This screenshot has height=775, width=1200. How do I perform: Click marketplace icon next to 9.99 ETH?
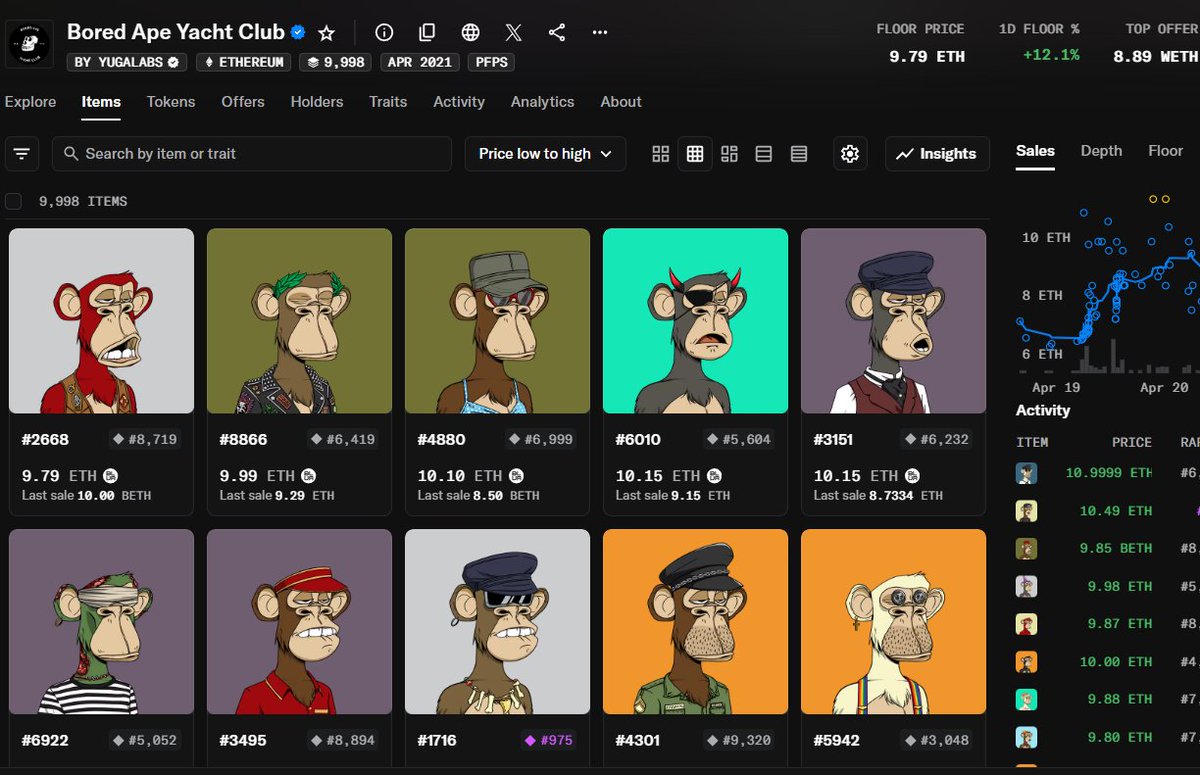310,476
